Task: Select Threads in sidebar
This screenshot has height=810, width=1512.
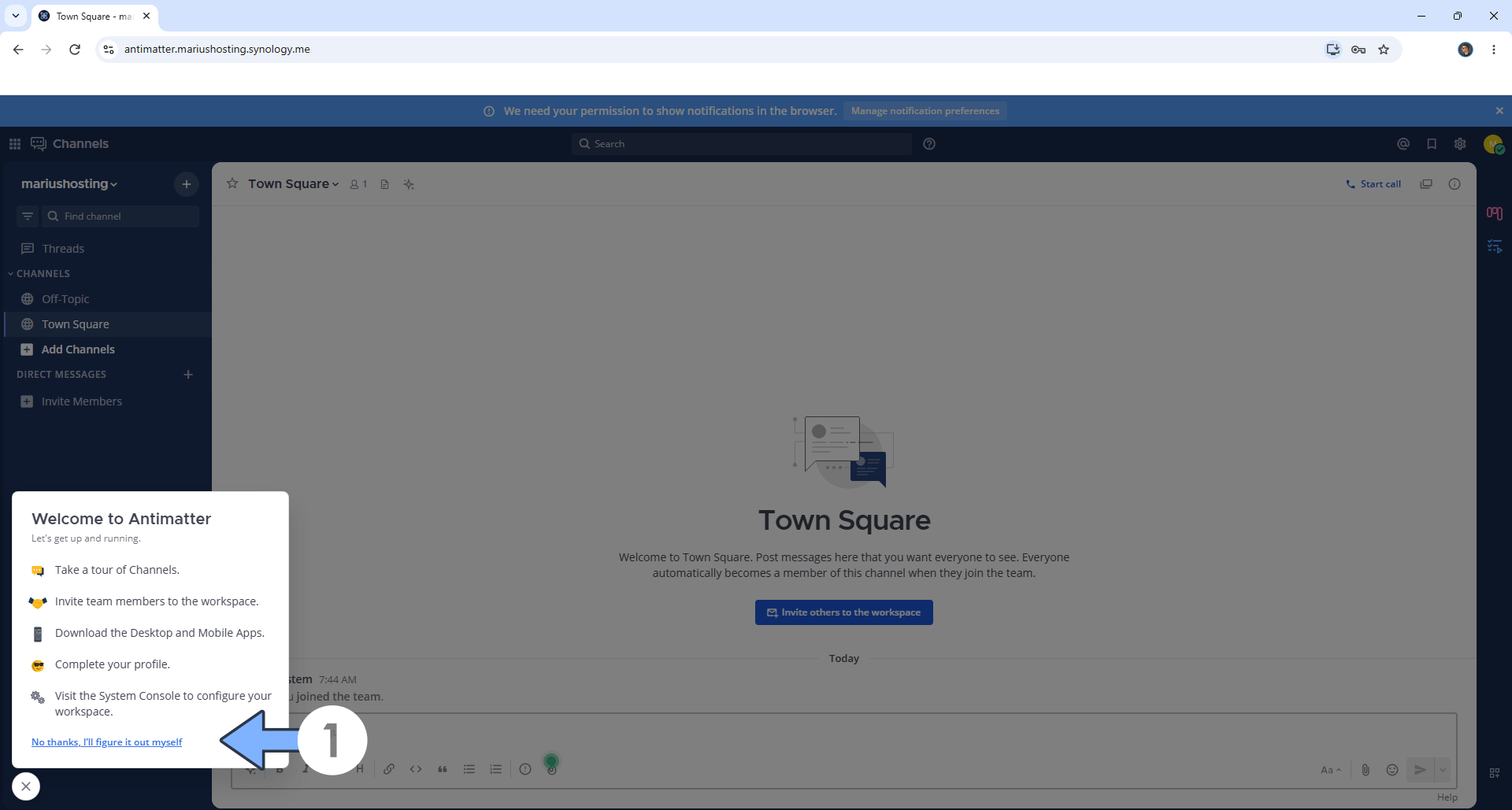Action: click(x=107, y=249)
